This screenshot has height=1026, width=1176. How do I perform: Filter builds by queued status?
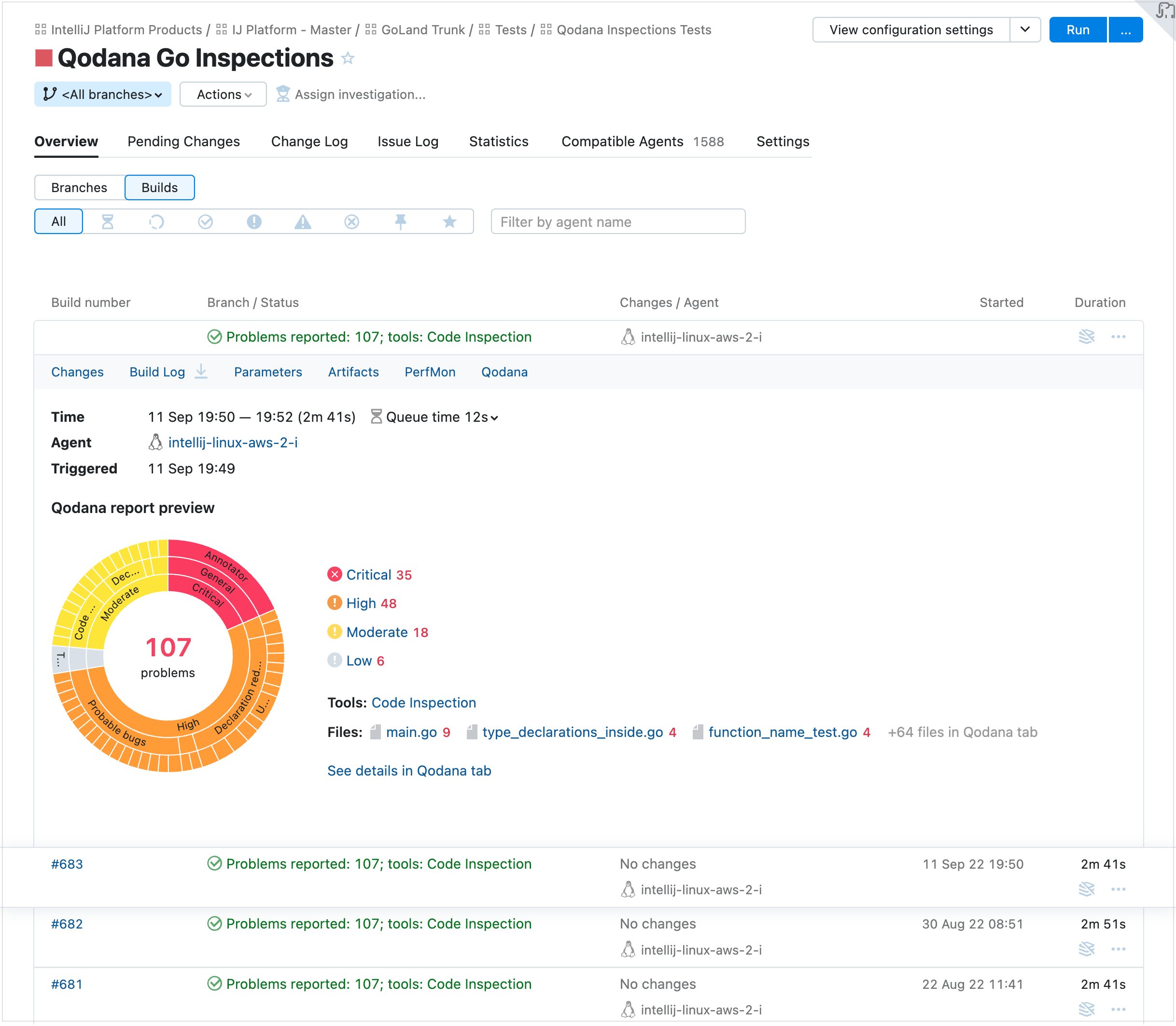(109, 222)
